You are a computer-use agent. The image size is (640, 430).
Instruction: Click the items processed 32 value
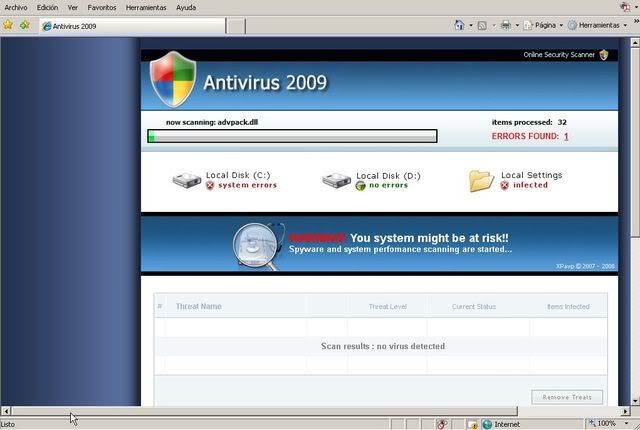562,122
